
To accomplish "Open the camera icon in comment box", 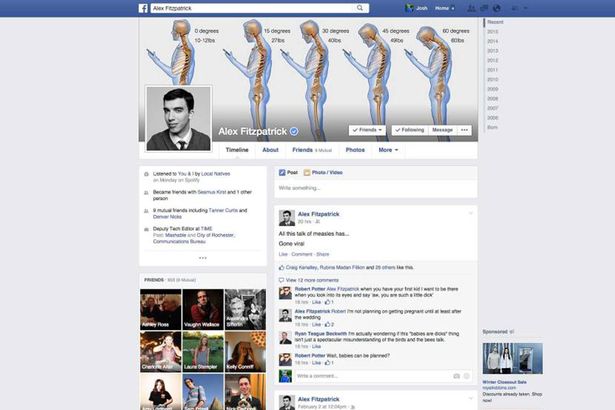I will coord(457,376).
